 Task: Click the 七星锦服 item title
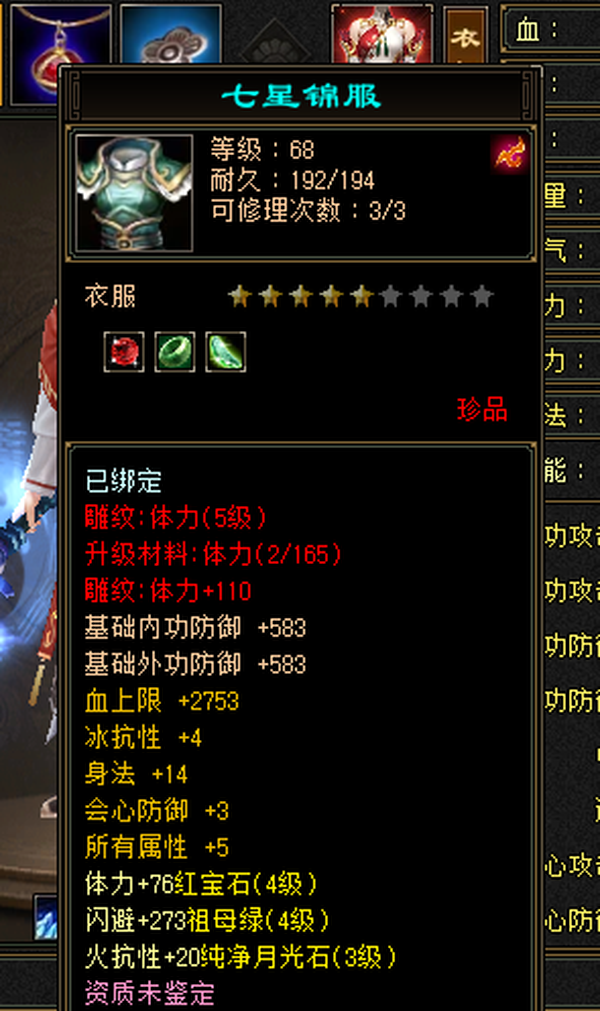(x=301, y=97)
